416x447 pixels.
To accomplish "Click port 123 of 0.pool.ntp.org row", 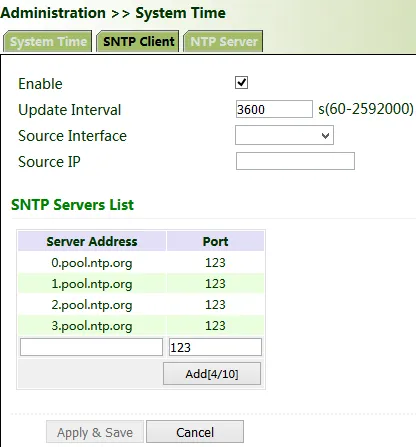I will tap(215, 263).
